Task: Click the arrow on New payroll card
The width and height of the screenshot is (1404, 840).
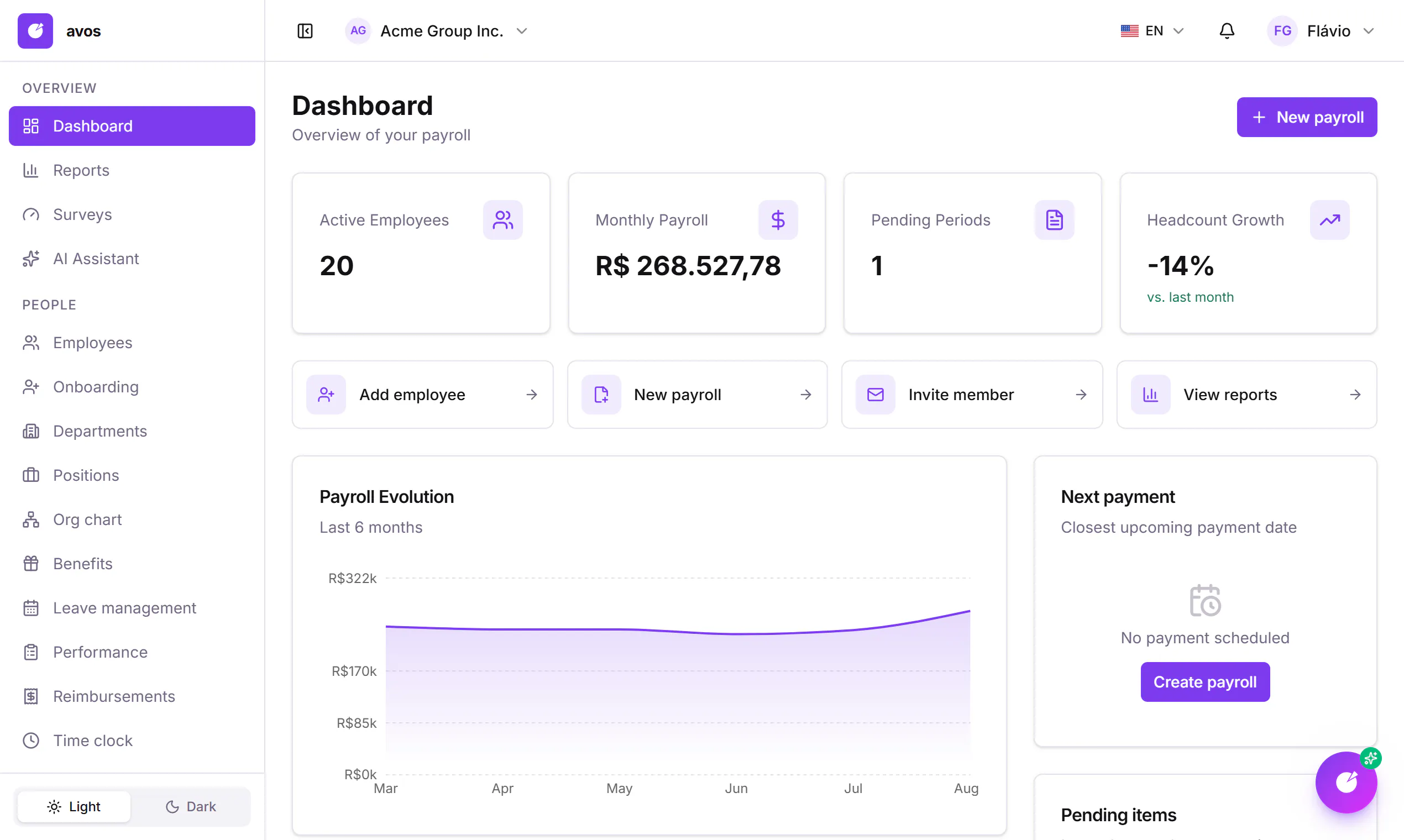Action: 806,395
